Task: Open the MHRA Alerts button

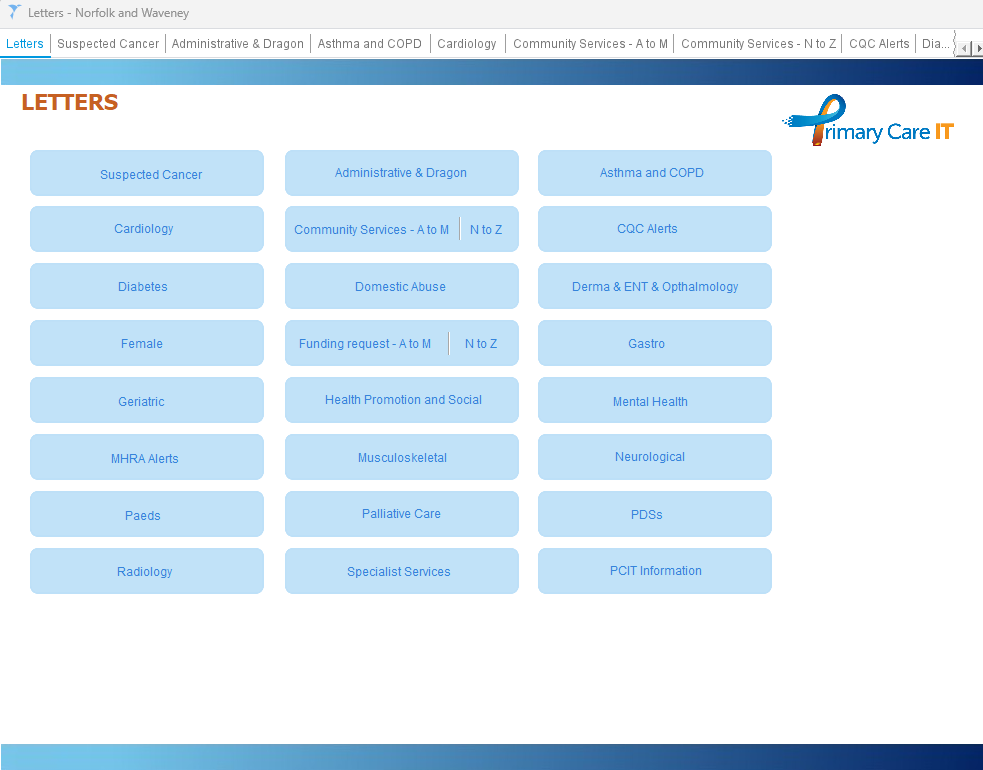Action: click(x=146, y=458)
